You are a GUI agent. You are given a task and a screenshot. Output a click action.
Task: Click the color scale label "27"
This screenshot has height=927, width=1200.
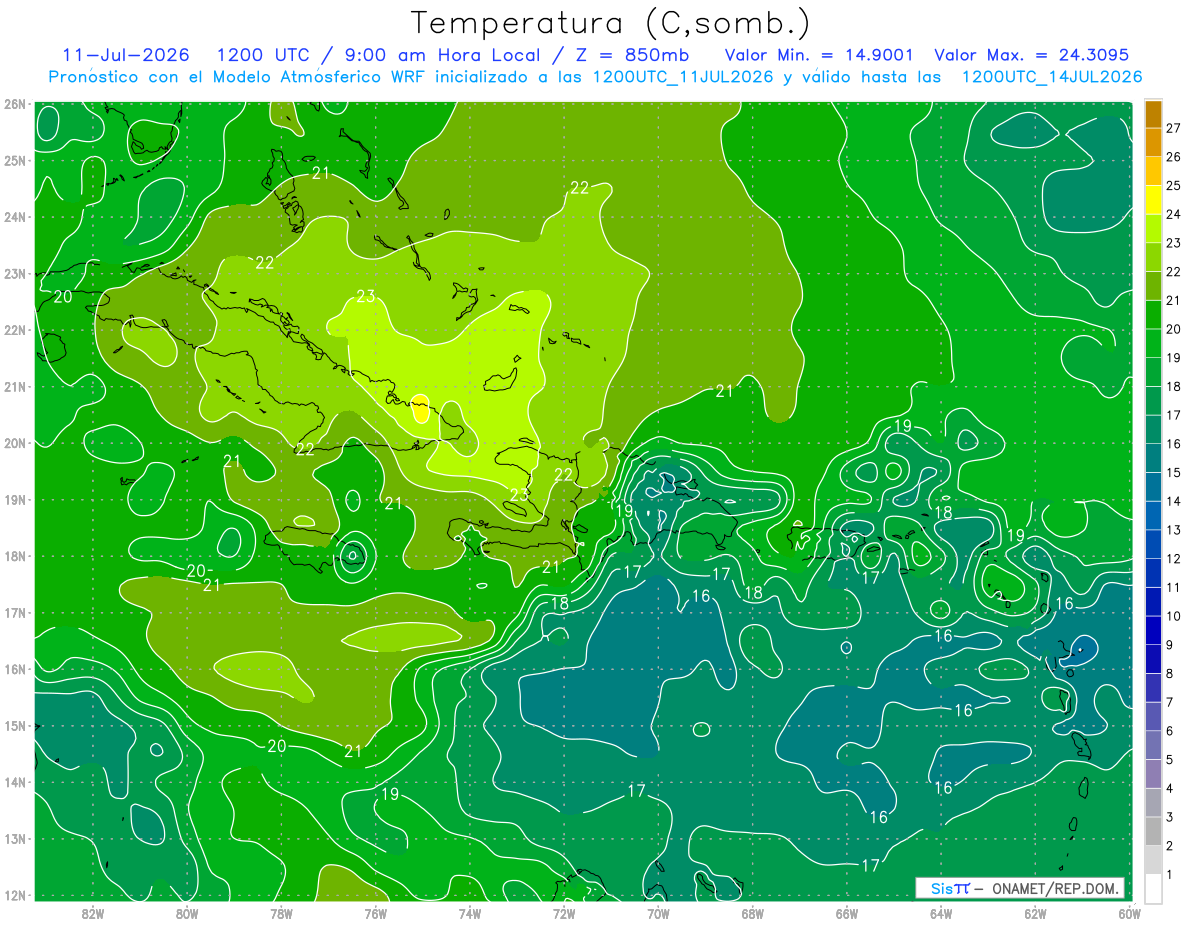1173,129
